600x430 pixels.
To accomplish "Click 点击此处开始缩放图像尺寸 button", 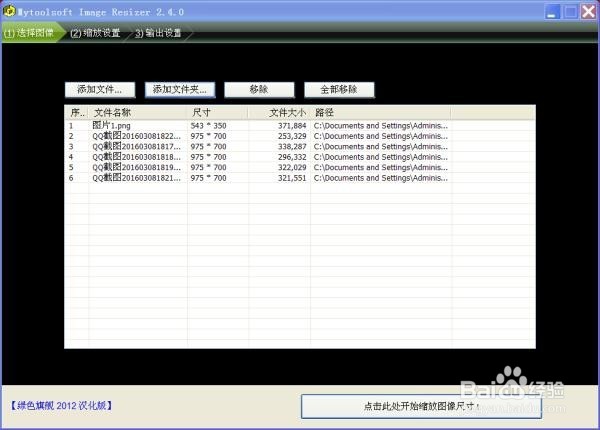I will (421, 406).
